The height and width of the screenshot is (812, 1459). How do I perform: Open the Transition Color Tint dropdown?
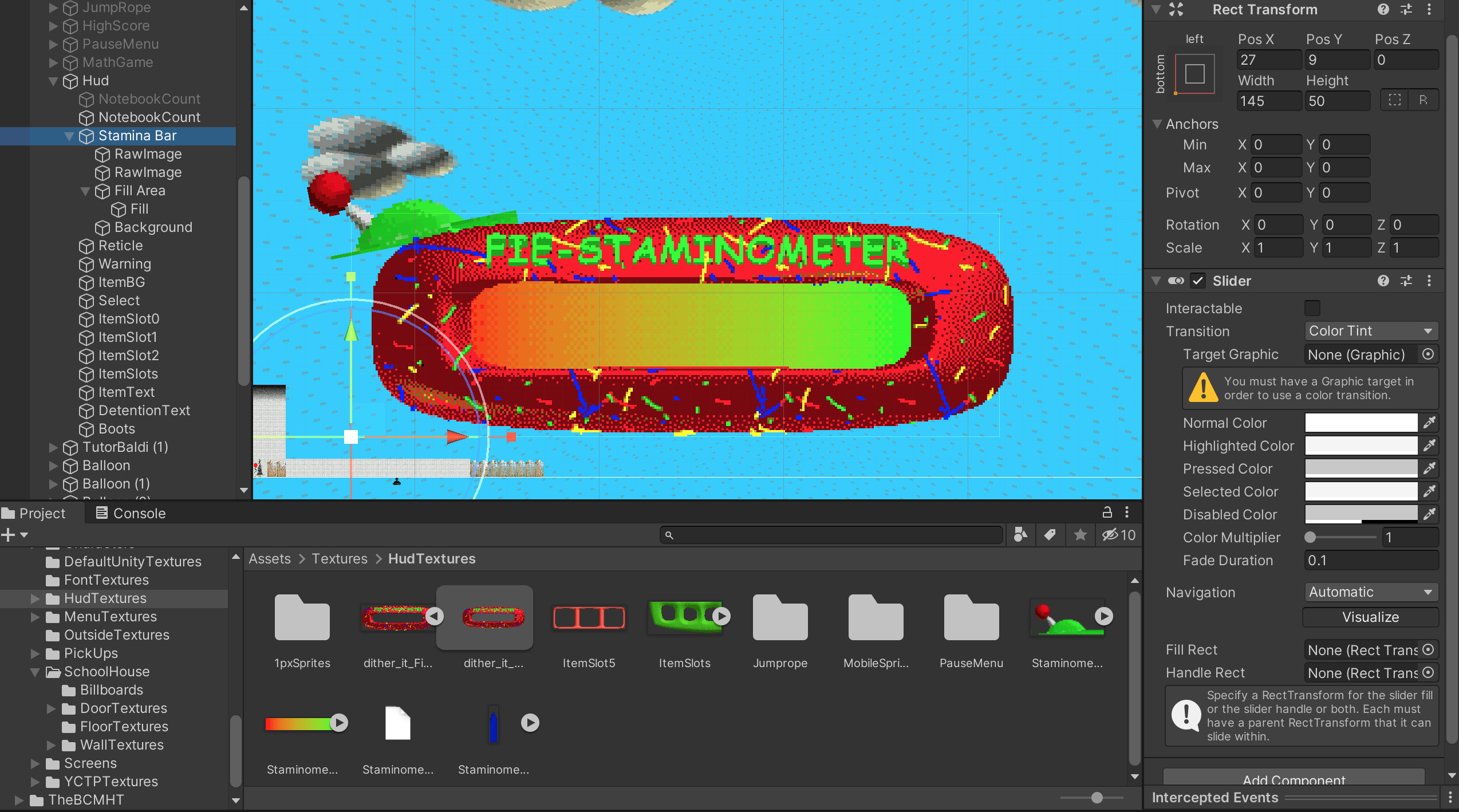coord(1370,331)
